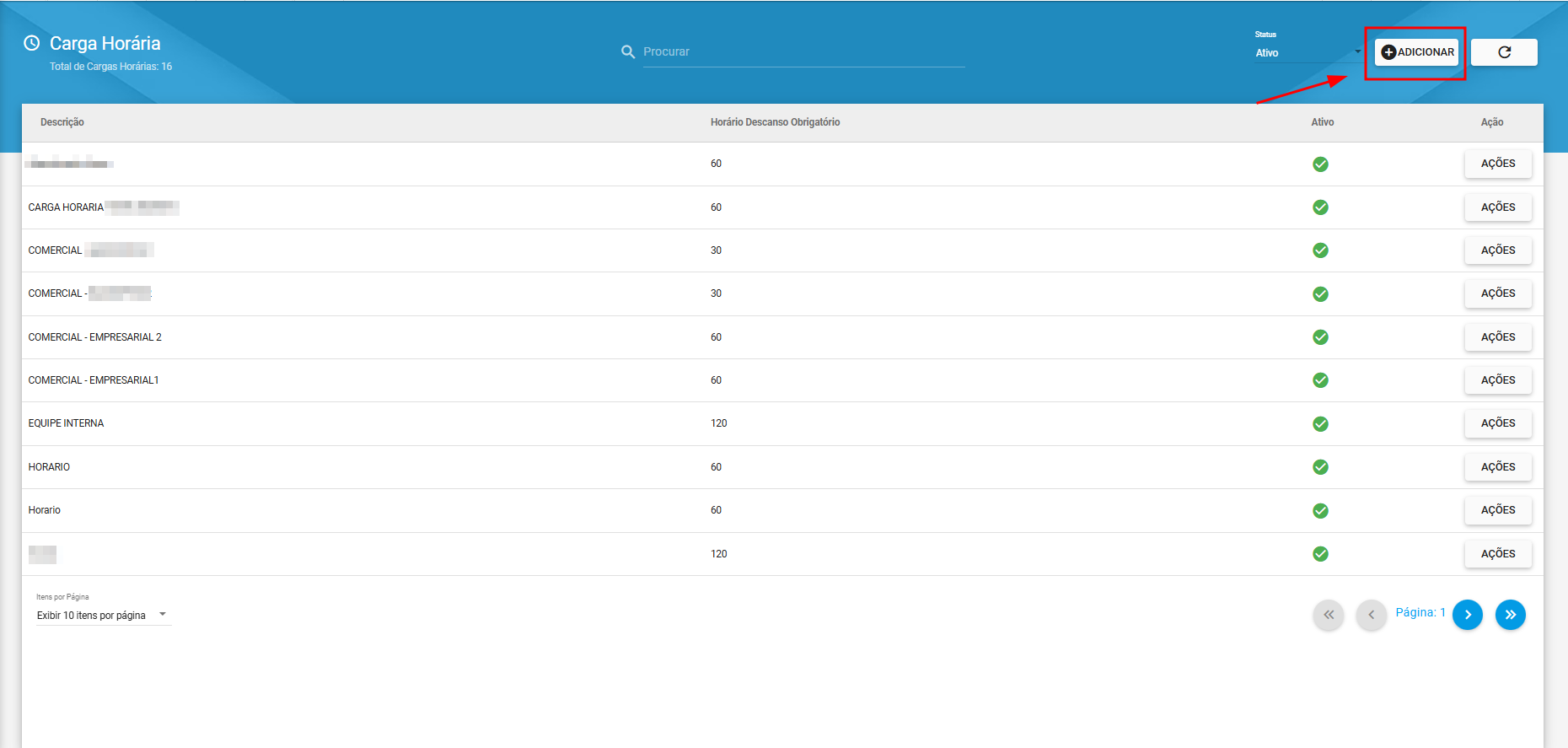The width and height of the screenshot is (1568, 748).
Task: Open AÇÕES for the first table row
Action: (1498, 164)
